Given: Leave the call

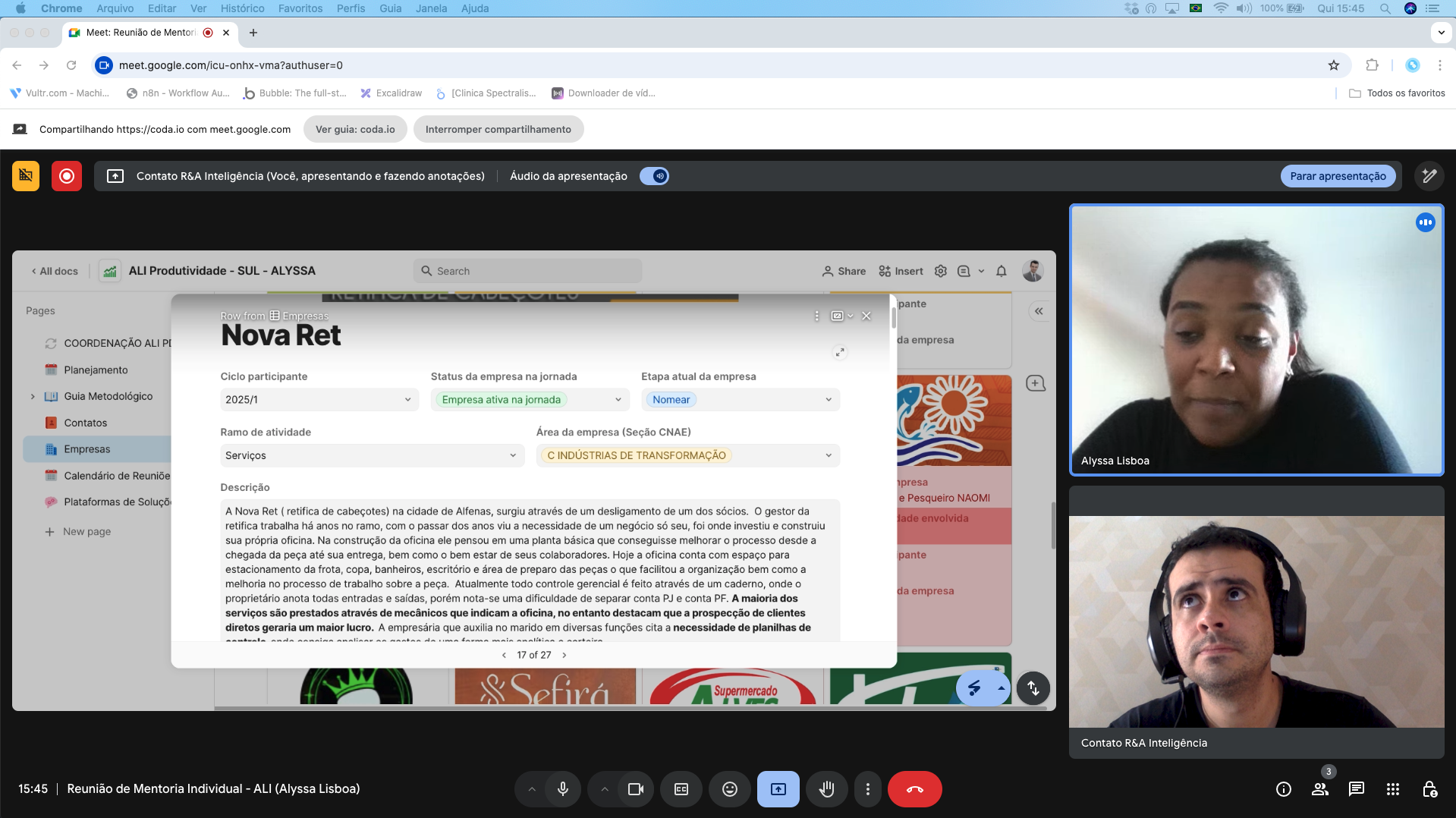Looking at the screenshot, I should coord(915,789).
